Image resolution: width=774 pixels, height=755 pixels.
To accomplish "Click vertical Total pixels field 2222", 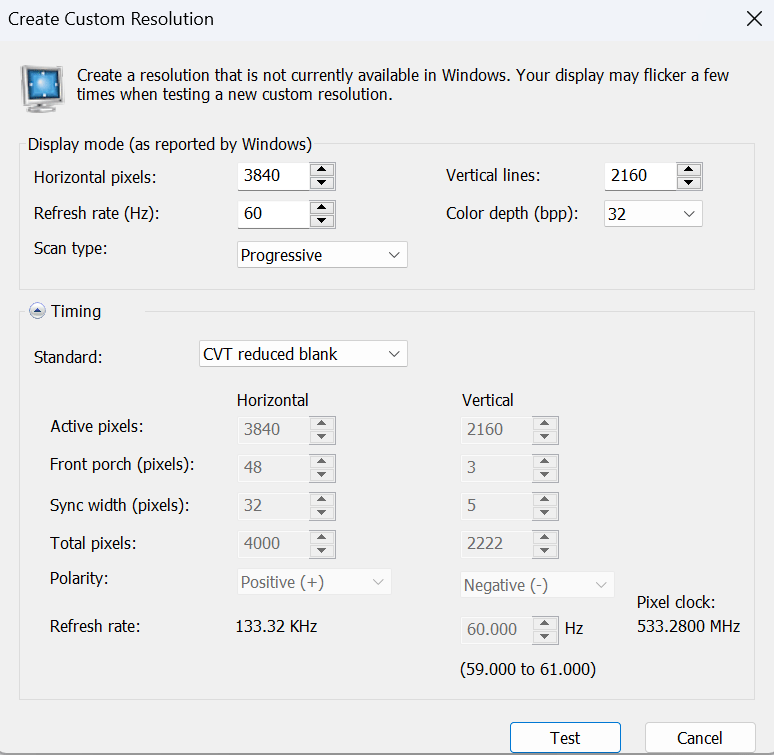I will pyautogui.click(x=497, y=544).
